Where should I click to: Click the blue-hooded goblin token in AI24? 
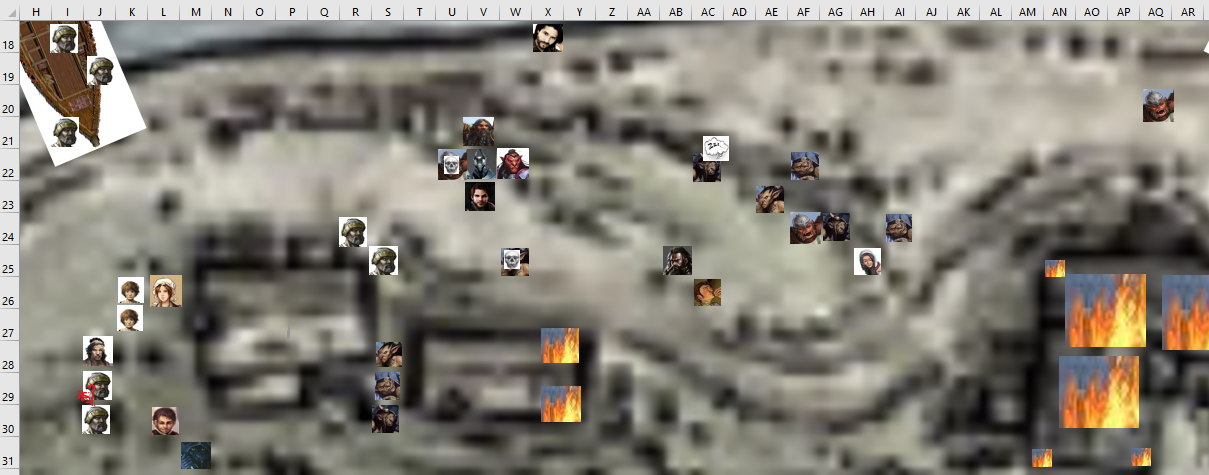click(898, 228)
